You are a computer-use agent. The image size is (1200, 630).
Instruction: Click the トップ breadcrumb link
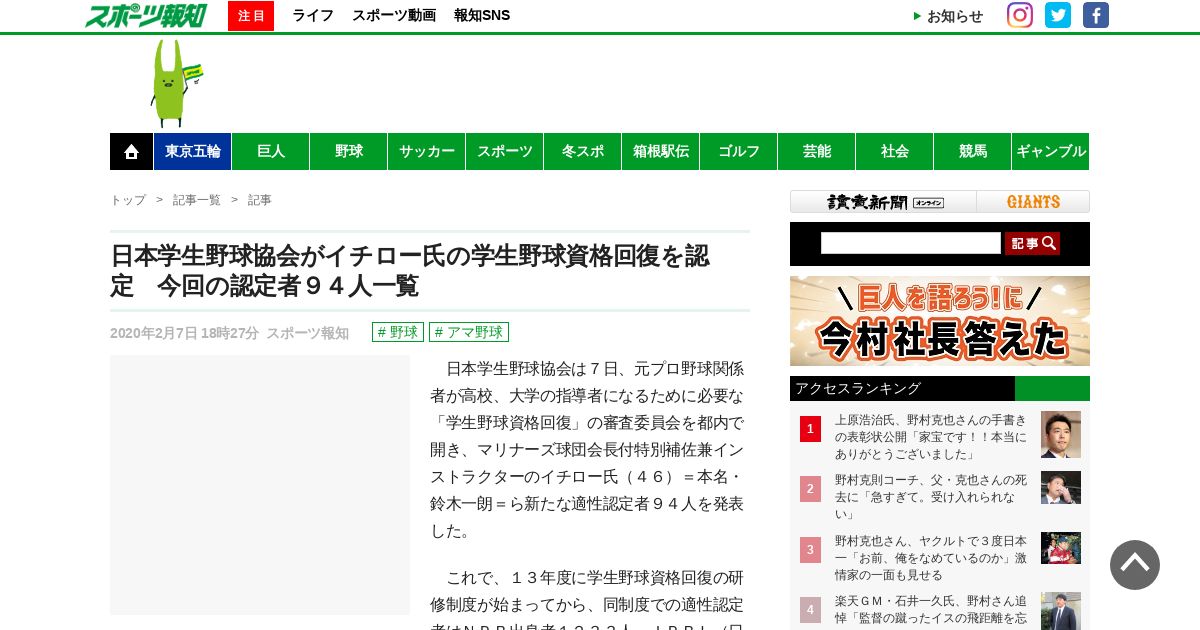[128, 200]
